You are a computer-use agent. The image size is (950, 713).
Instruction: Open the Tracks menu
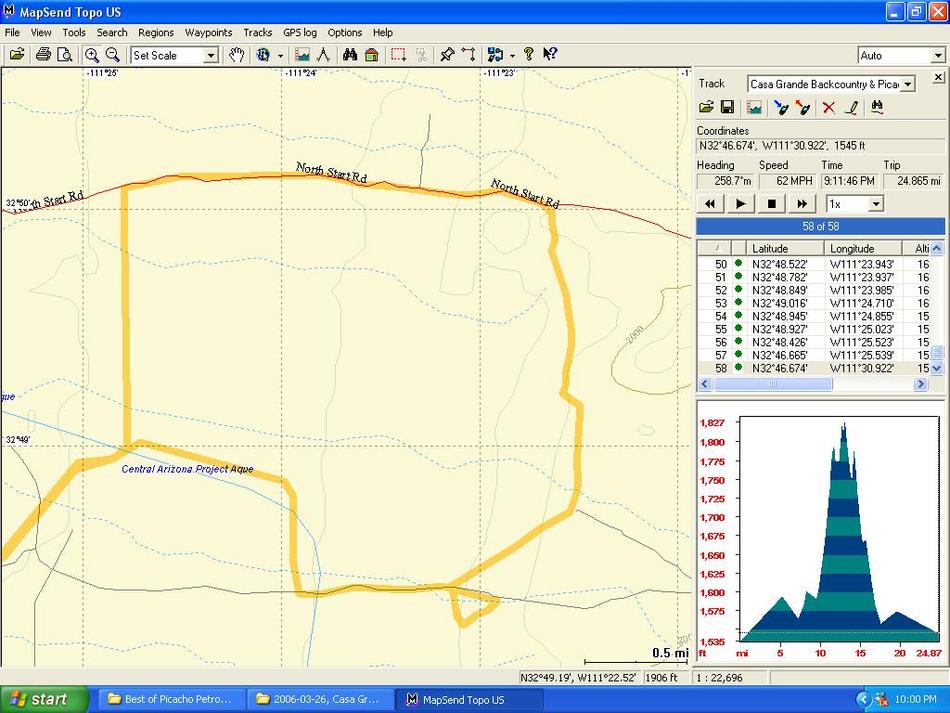(x=257, y=32)
